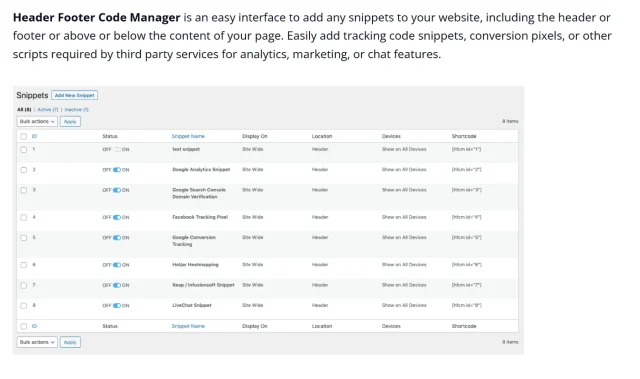Click the top Apply button
The height and width of the screenshot is (379, 640).
(70, 122)
